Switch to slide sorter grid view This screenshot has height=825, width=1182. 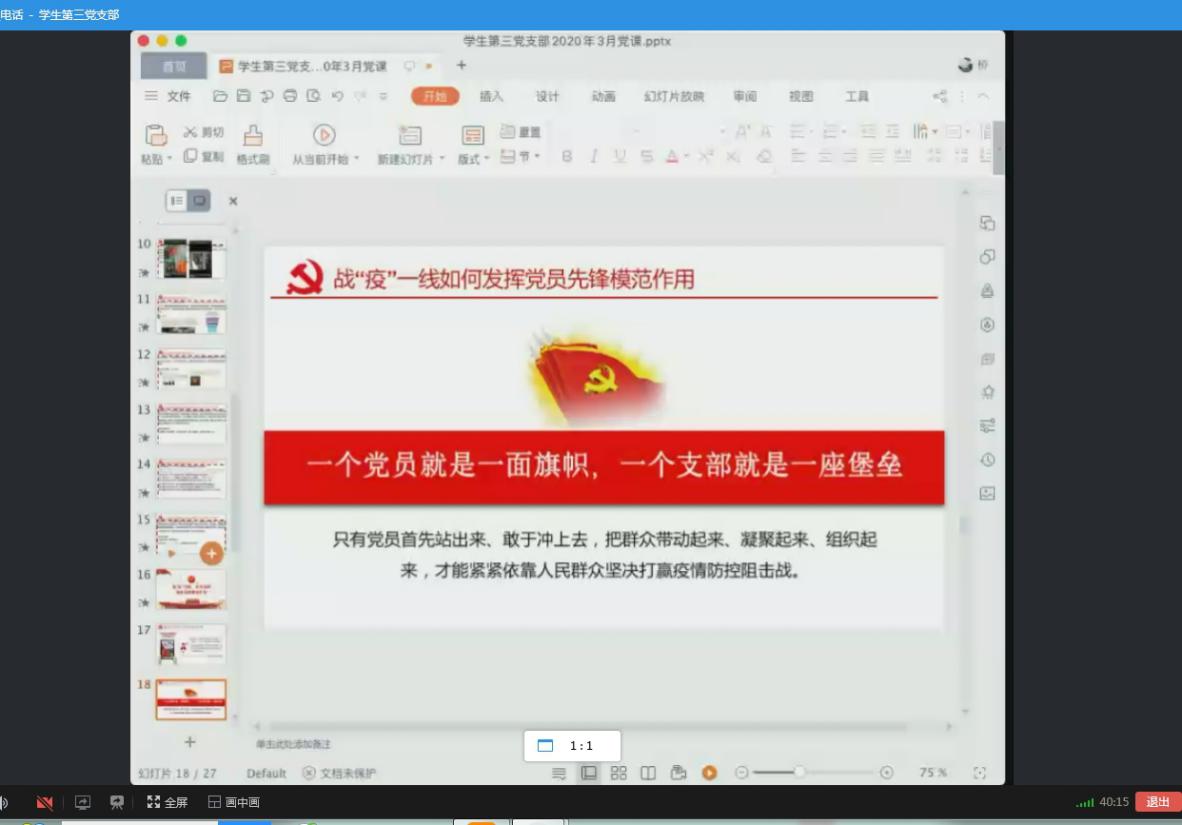tap(619, 773)
